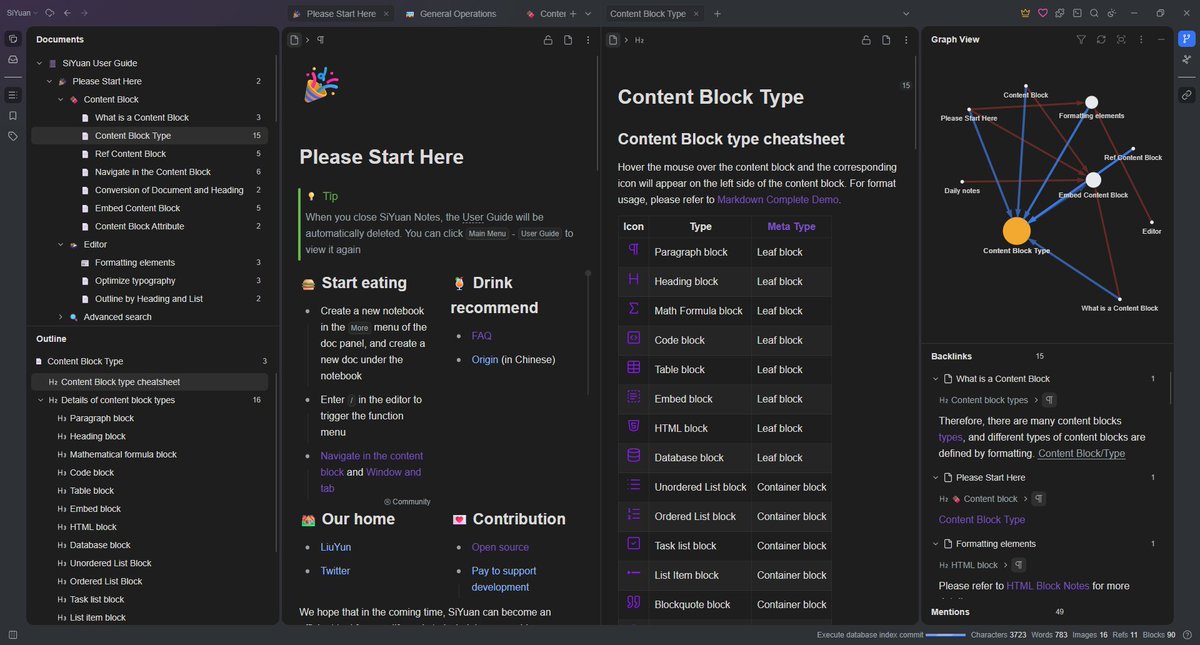Expand the Advanced search tree node

pos(60,317)
